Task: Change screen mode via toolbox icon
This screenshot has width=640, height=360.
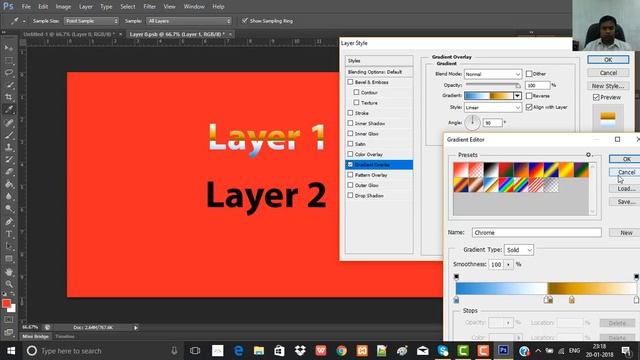Action: [9, 332]
